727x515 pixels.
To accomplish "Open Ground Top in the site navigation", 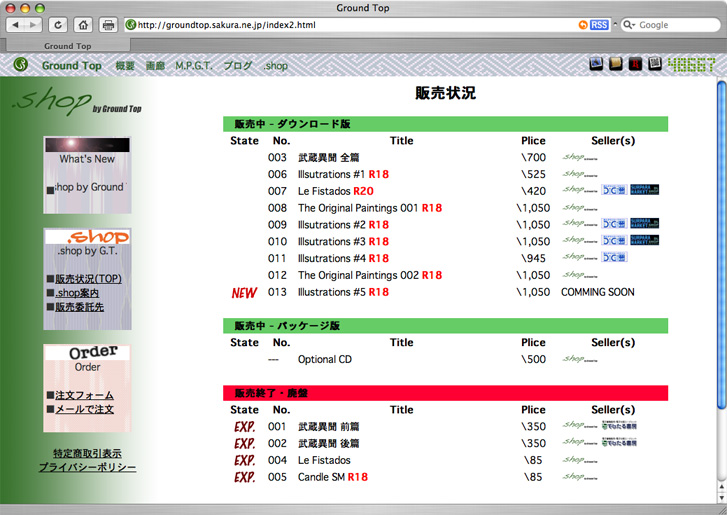I will [71, 65].
